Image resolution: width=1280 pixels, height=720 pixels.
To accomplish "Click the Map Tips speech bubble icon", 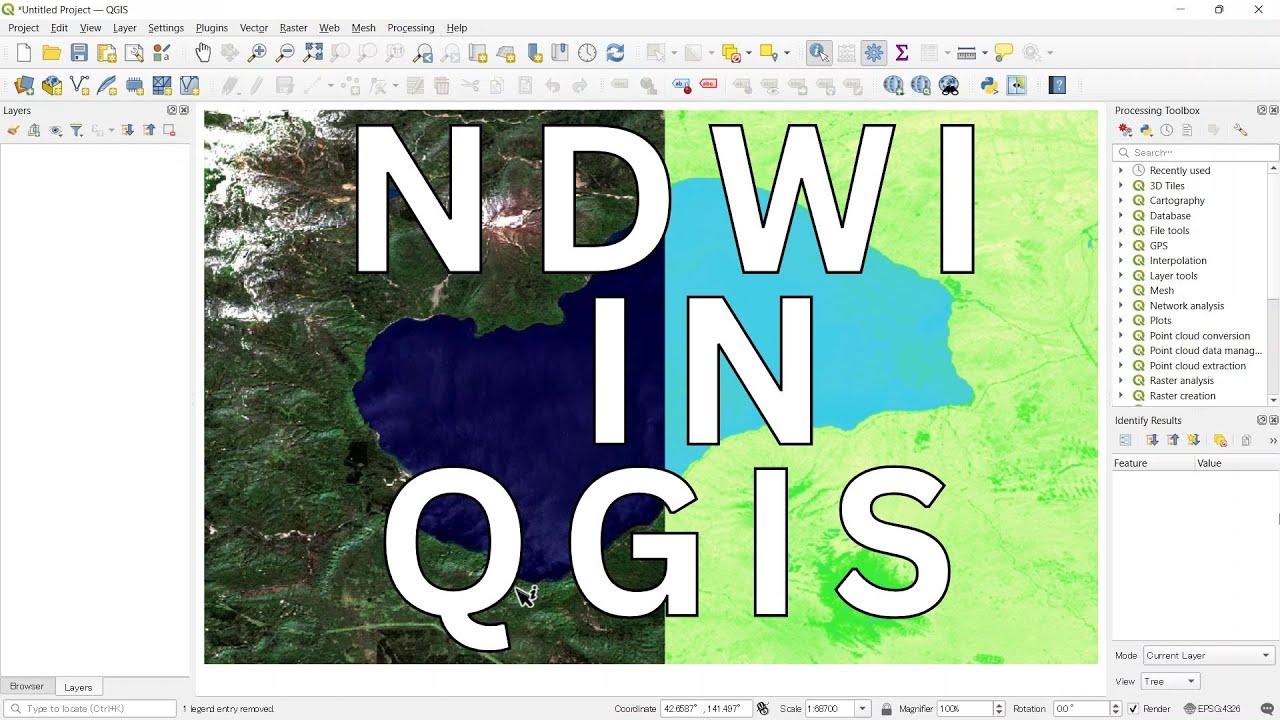I will (1004, 53).
